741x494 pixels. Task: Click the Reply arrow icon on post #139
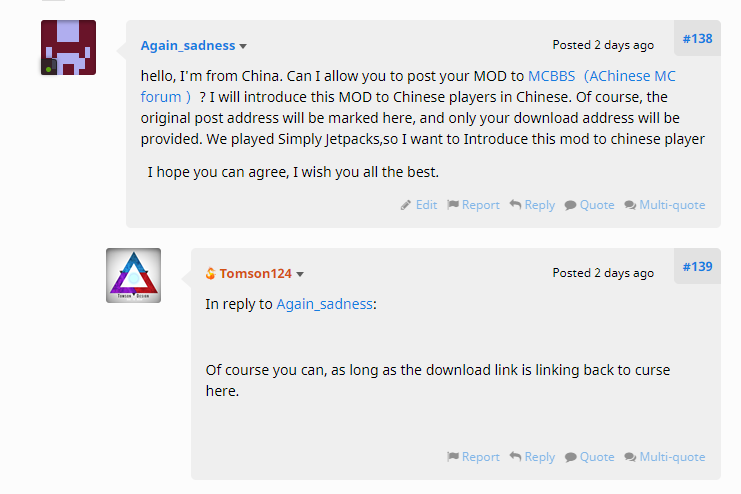[515, 457]
